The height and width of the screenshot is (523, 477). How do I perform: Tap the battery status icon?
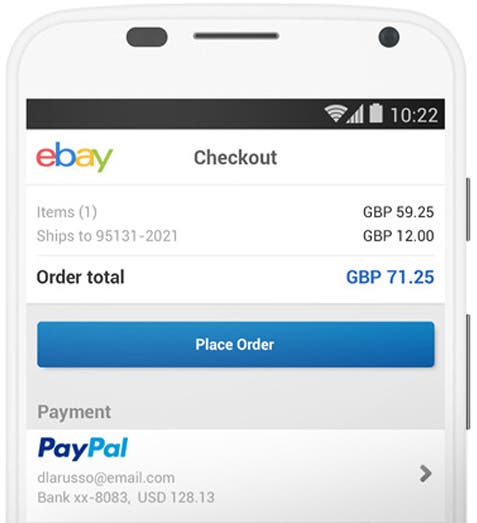coord(376,113)
